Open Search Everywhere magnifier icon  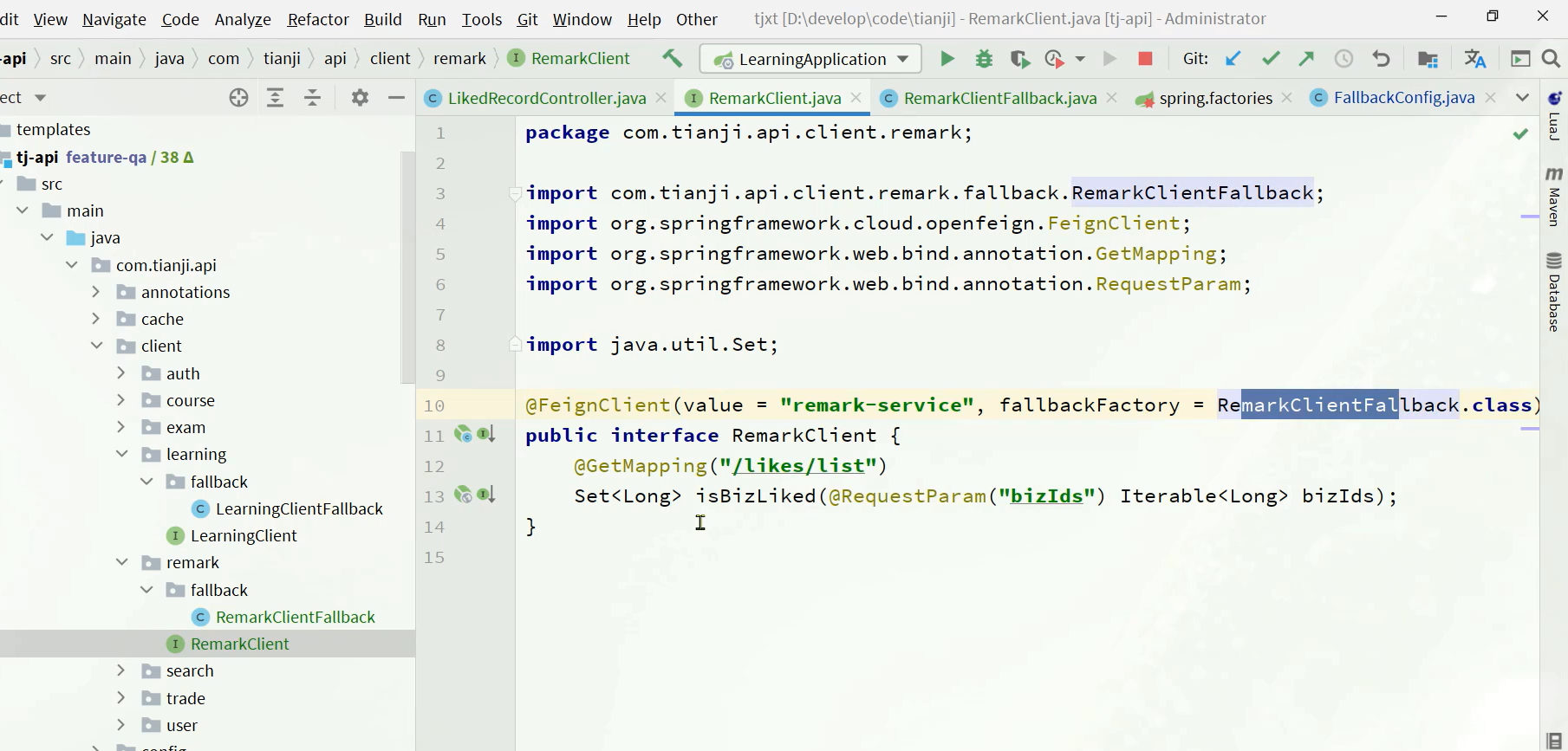click(1552, 59)
